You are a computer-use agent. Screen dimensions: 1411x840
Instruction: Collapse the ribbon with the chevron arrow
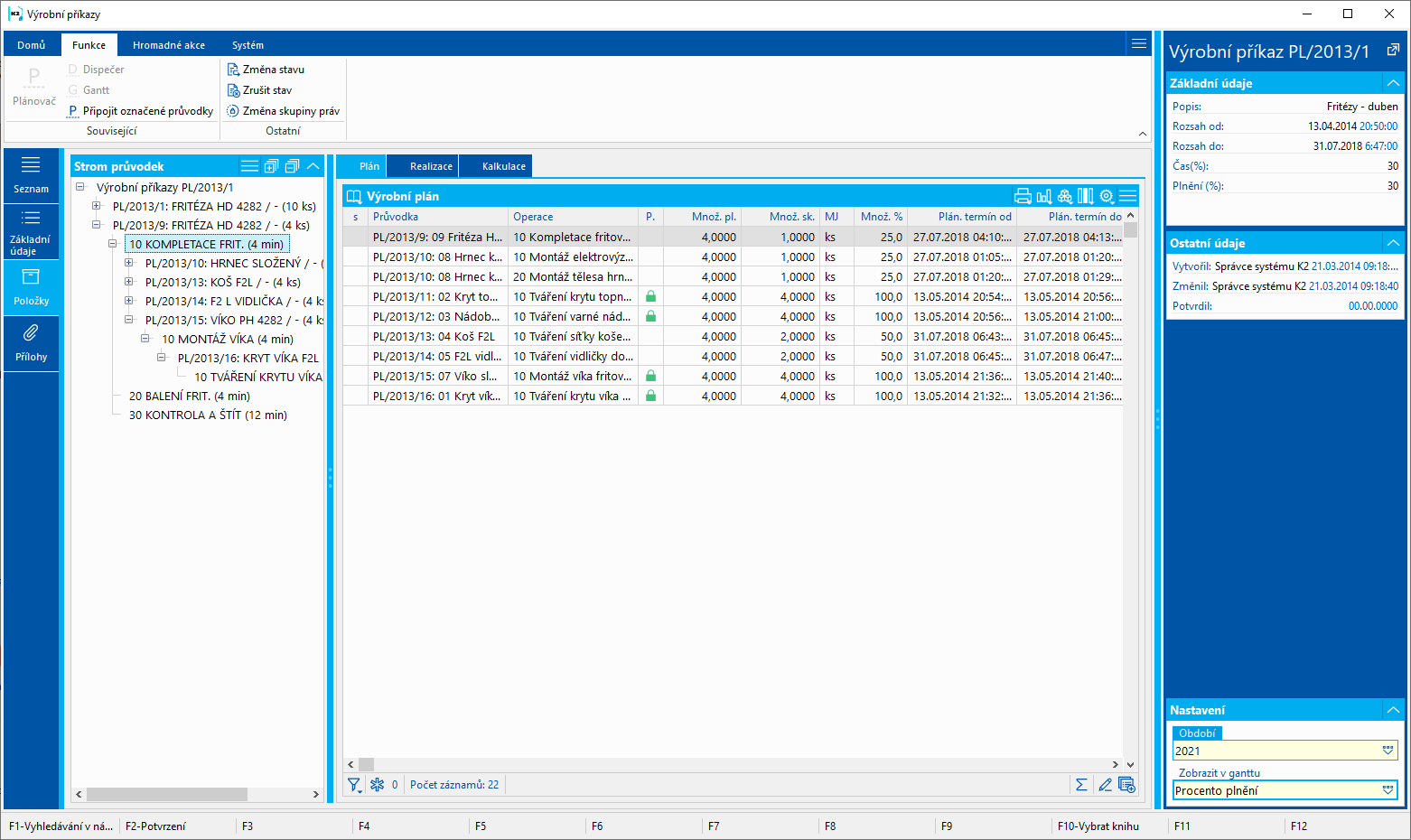click(1143, 134)
